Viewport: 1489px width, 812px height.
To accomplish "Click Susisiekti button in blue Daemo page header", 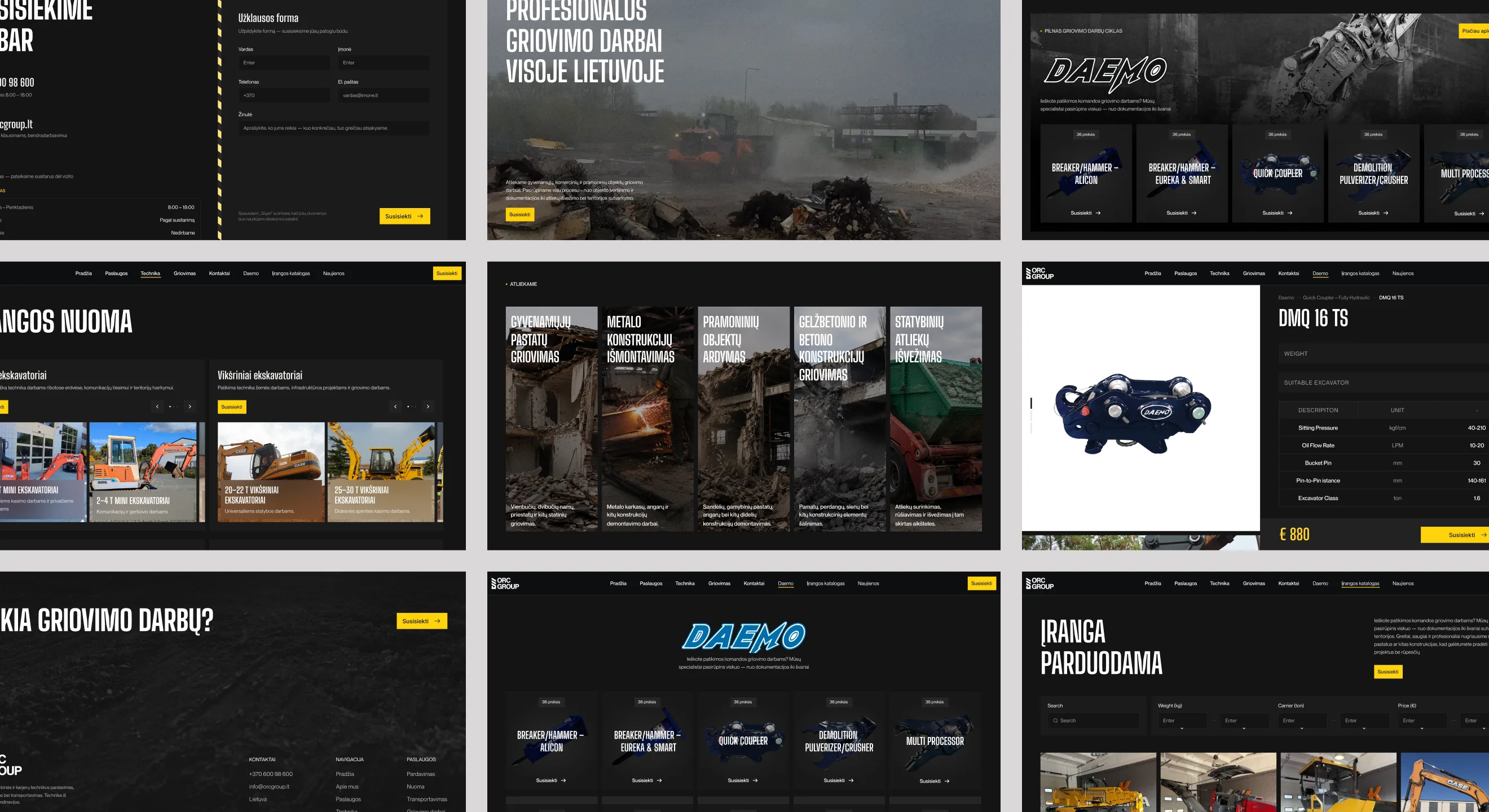I will (981, 583).
